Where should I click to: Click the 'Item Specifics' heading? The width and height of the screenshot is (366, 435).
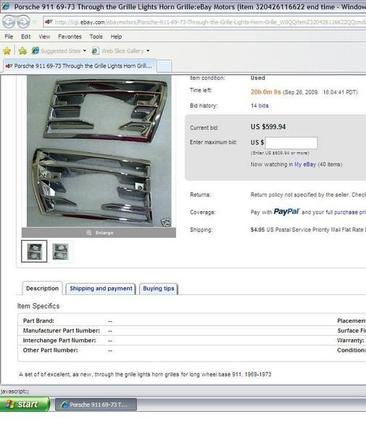(x=38, y=306)
